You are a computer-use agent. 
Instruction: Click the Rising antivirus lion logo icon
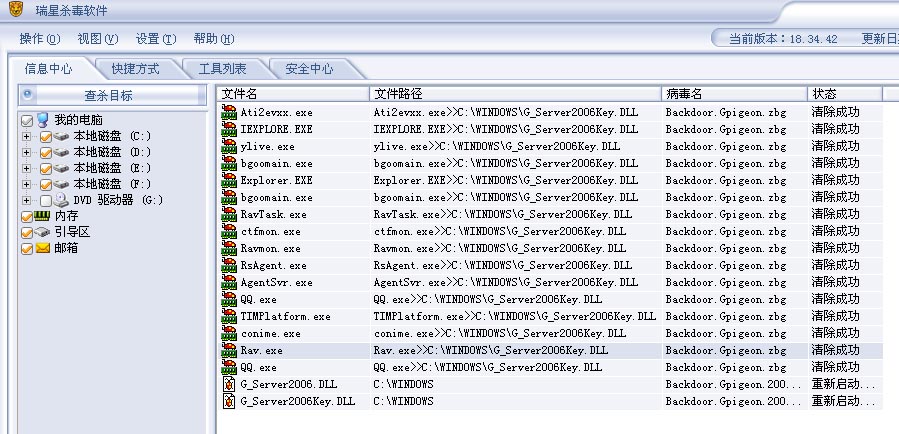coord(15,9)
